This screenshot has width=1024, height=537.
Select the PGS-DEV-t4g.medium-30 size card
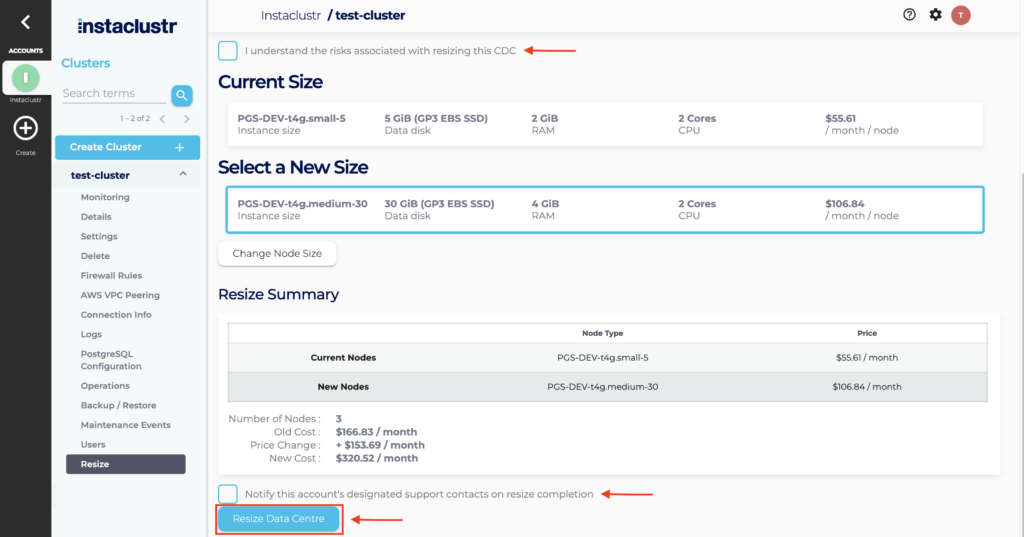click(x=604, y=209)
